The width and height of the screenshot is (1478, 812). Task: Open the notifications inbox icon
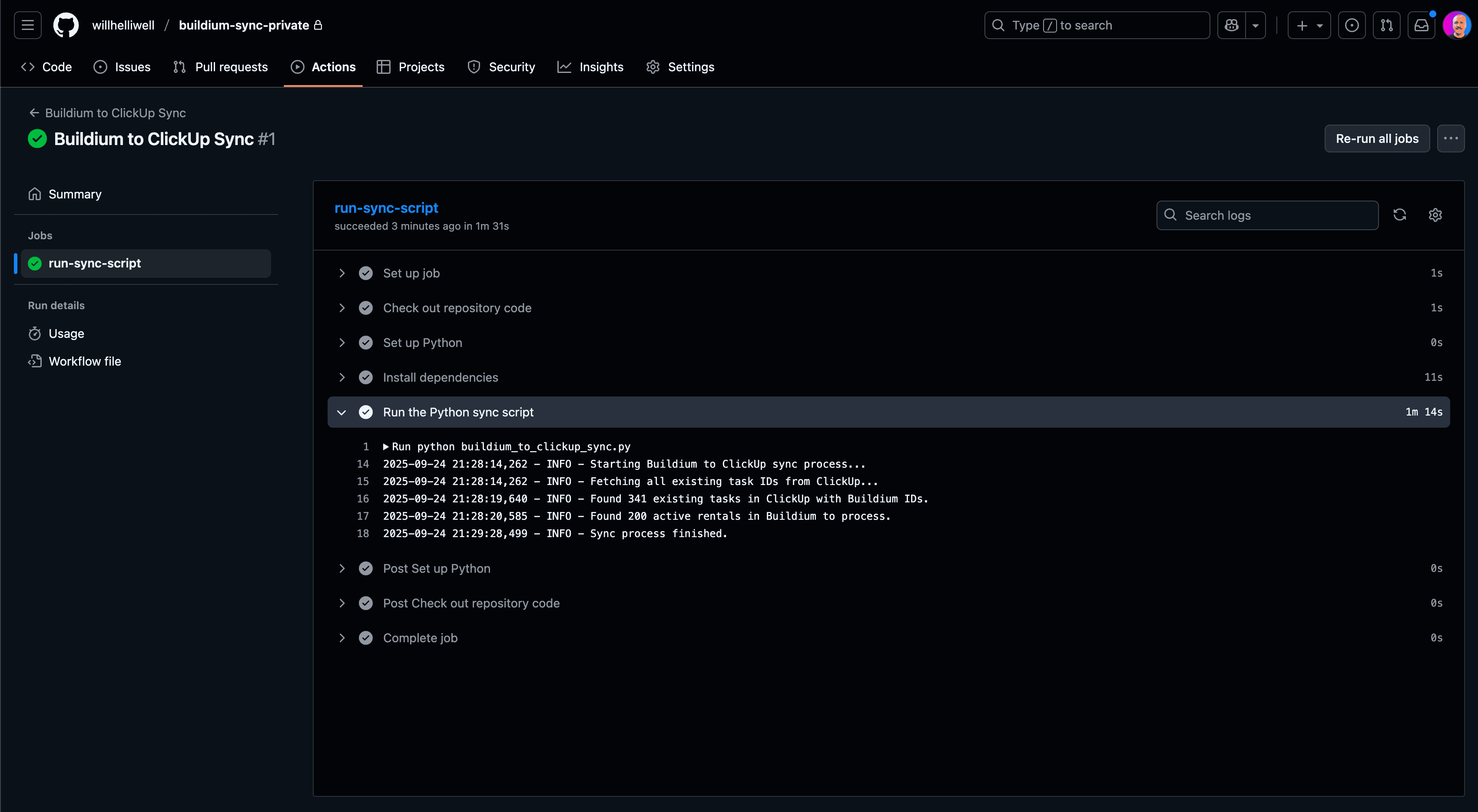point(1421,25)
